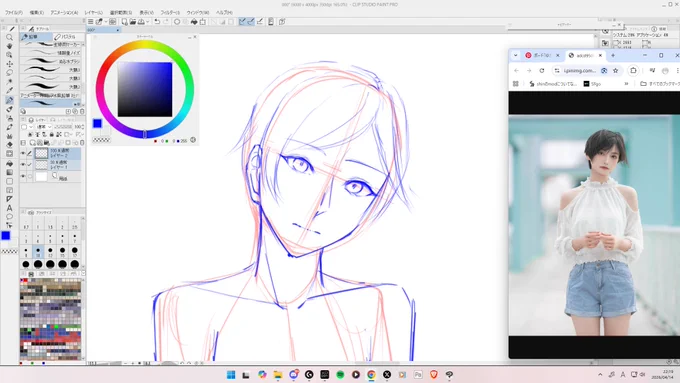
Task: Toggle snap to grid in command bar
Action: [260, 22]
